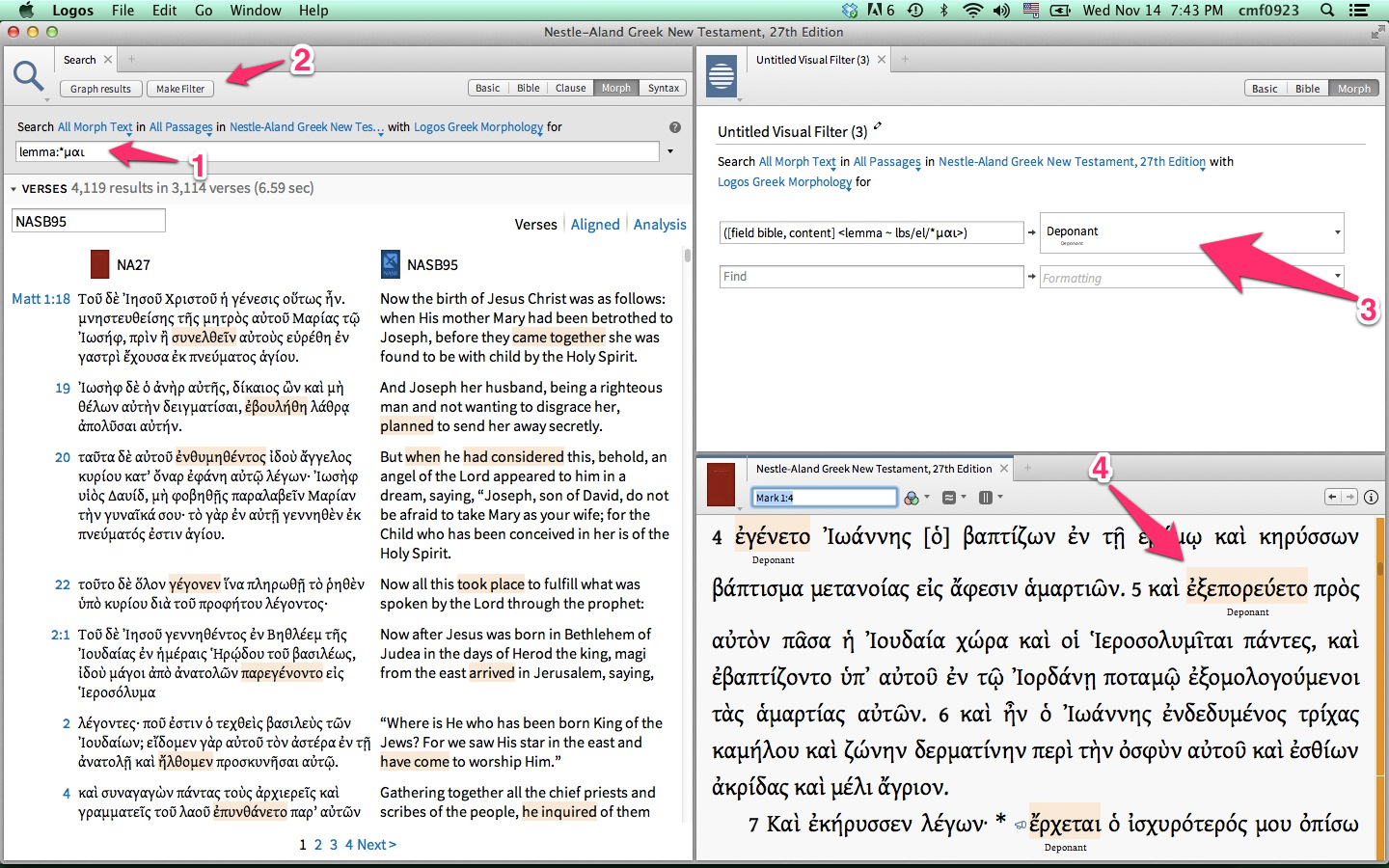Collapse the VERSES results section
This screenshot has width=1389, height=868.
pyautogui.click(x=14, y=189)
